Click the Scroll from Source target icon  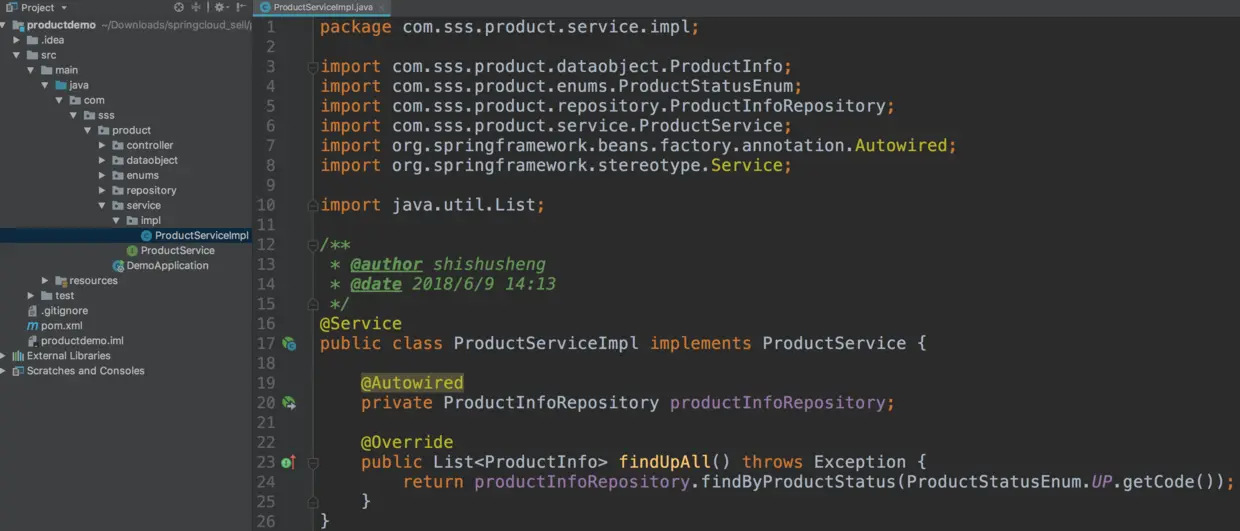(179, 7)
